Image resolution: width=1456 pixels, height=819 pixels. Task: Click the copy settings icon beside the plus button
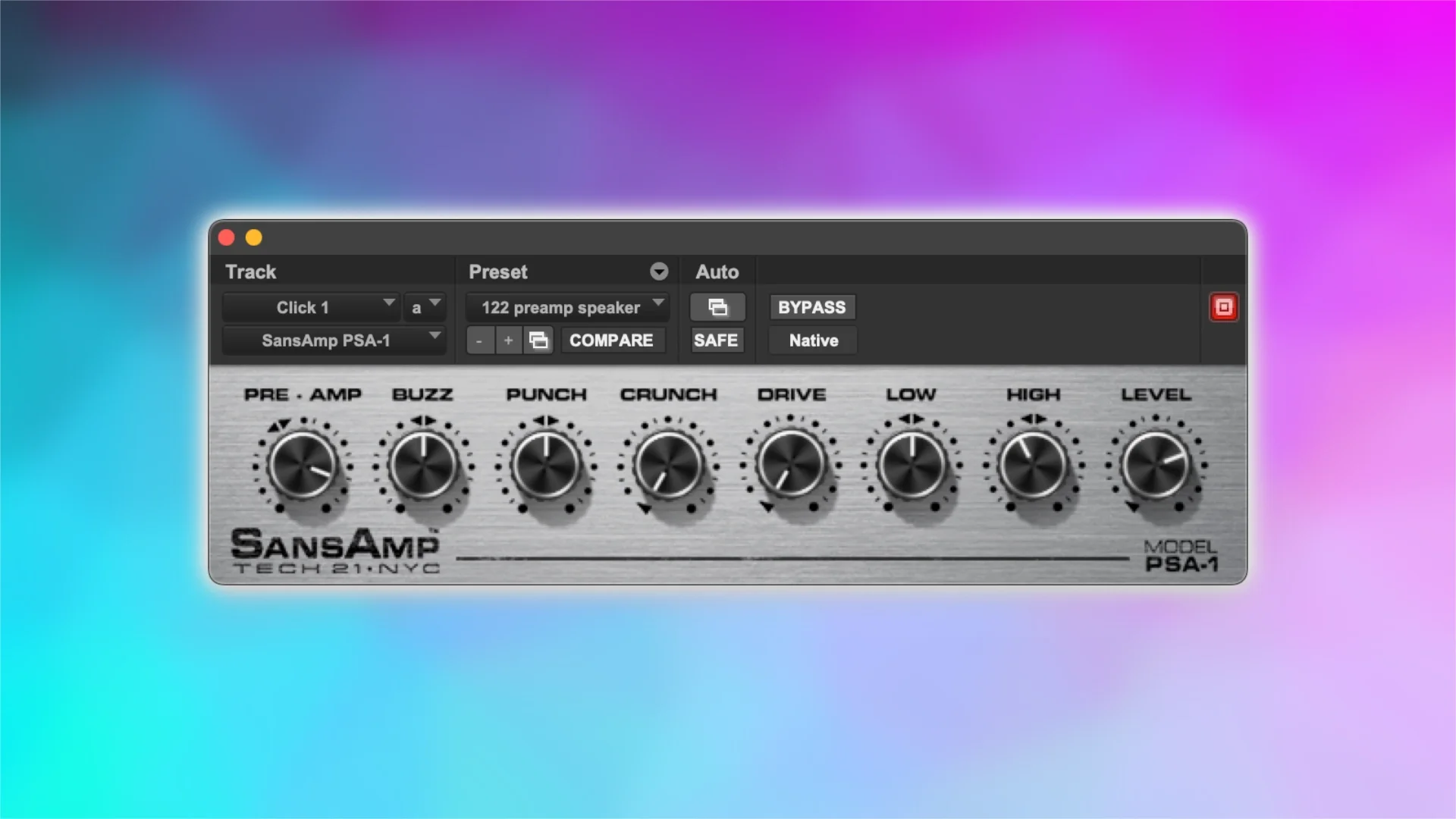click(x=538, y=340)
